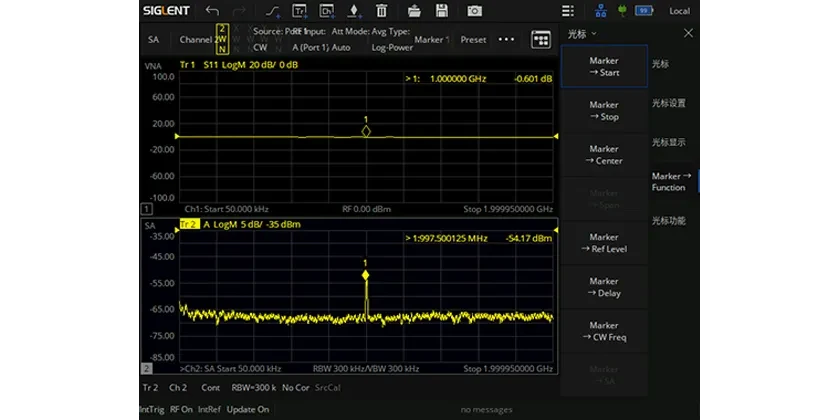Toggle No Cor correction status
The height and width of the screenshot is (420, 840).
coord(296,387)
